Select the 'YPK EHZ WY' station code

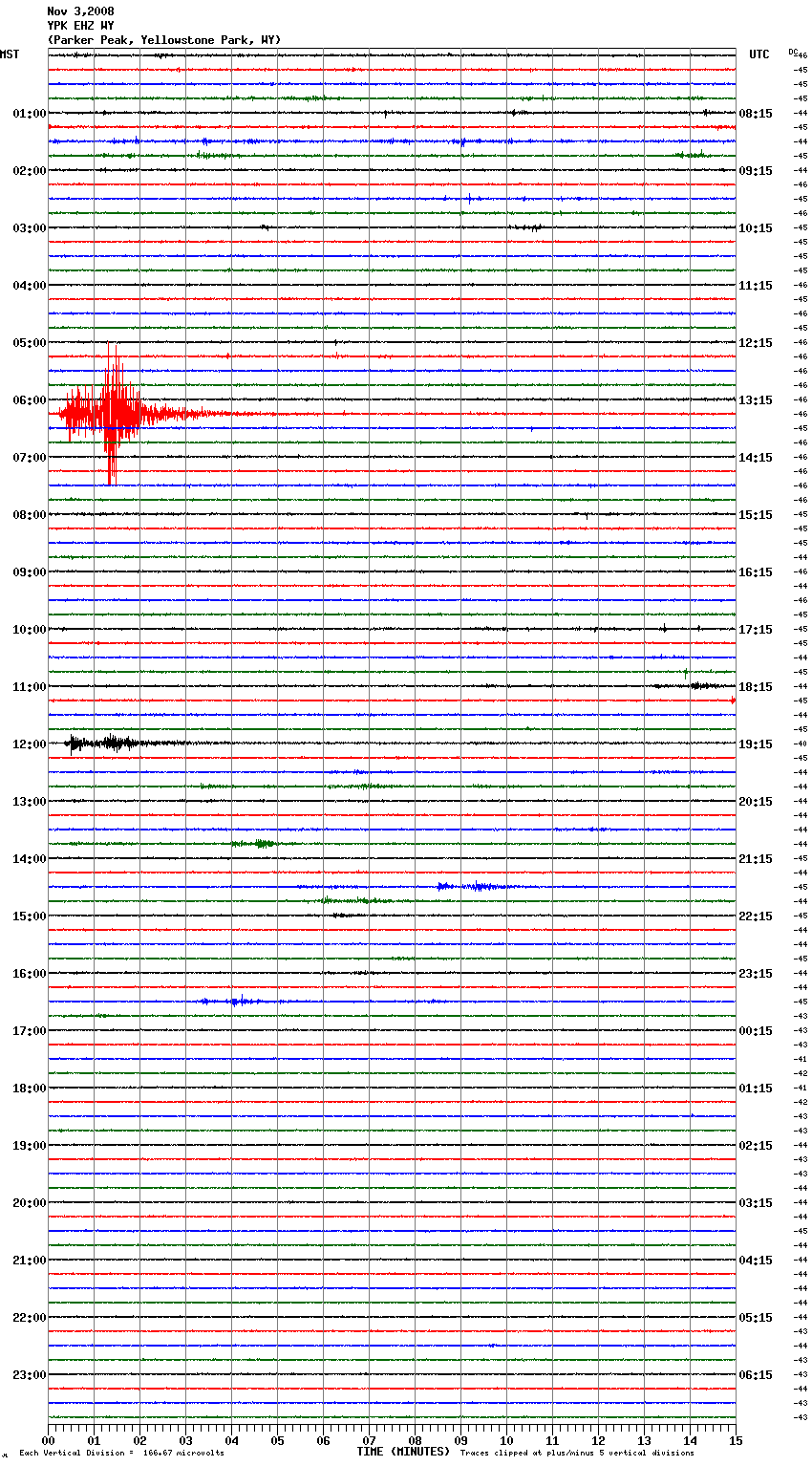[80, 26]
